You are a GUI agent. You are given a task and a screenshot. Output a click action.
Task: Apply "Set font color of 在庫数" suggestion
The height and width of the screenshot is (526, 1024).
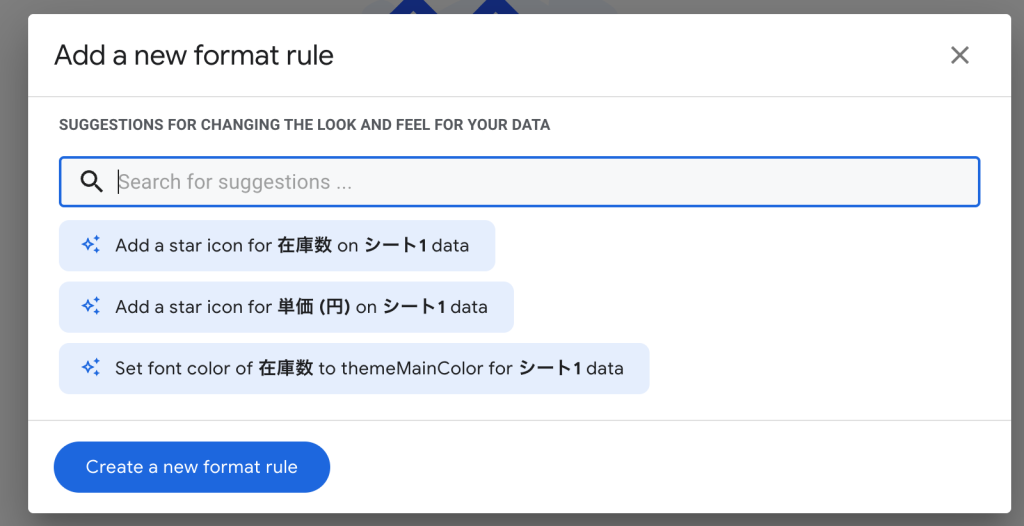click(354, 369)
